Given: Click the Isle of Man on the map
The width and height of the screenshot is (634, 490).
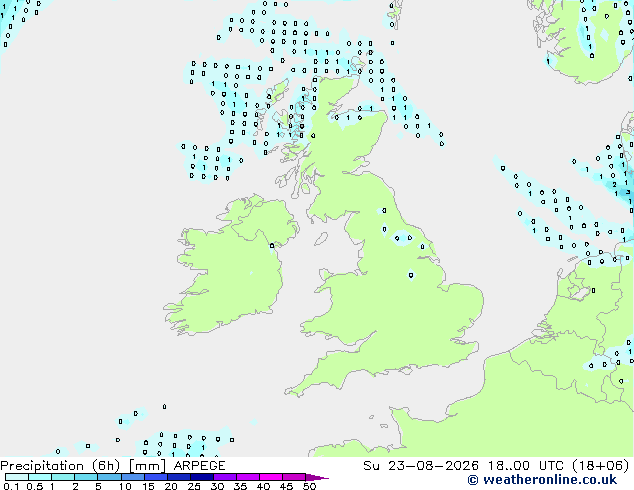Looking at the screenshot, I should click(x=321, y=239).
